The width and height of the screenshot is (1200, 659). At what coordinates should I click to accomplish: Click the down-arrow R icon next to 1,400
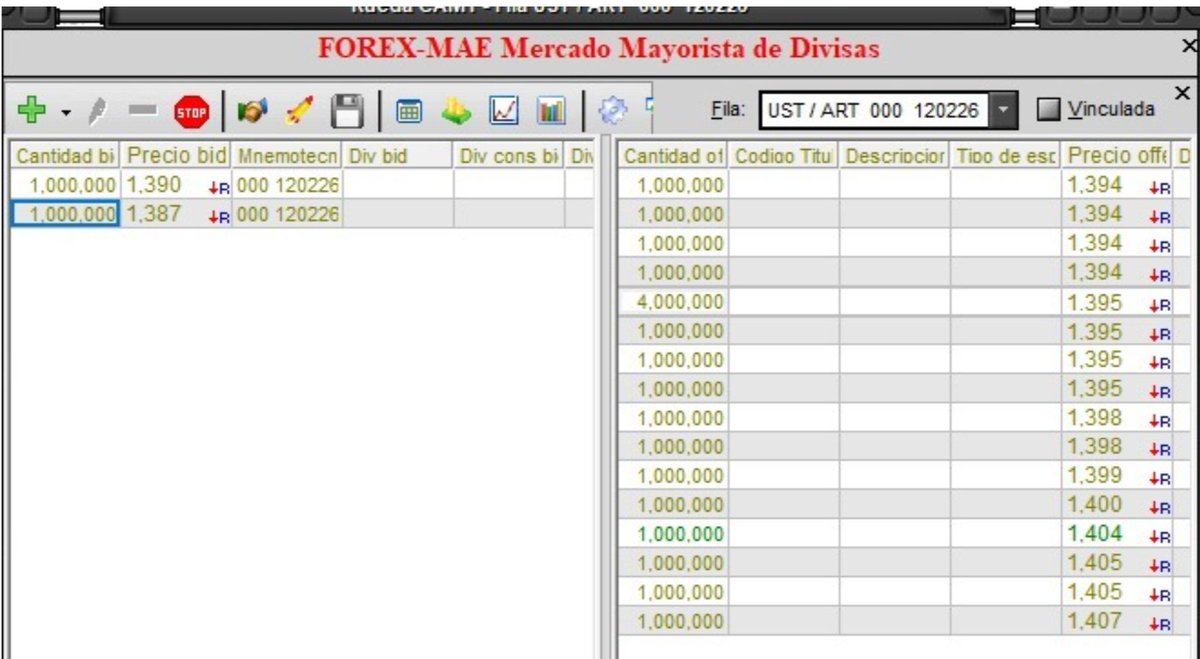pos(1159,508)
